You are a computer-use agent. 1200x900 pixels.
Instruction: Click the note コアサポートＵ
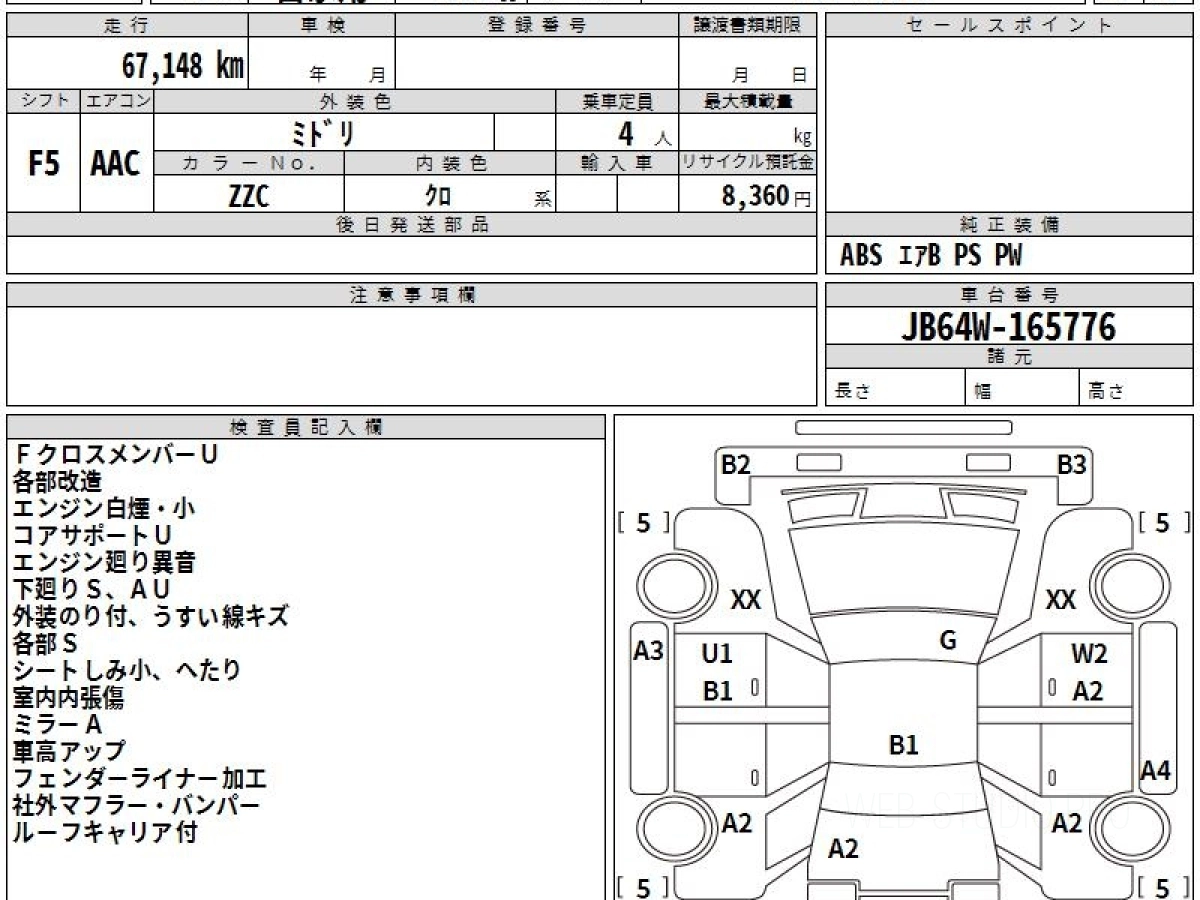point(93,535)
